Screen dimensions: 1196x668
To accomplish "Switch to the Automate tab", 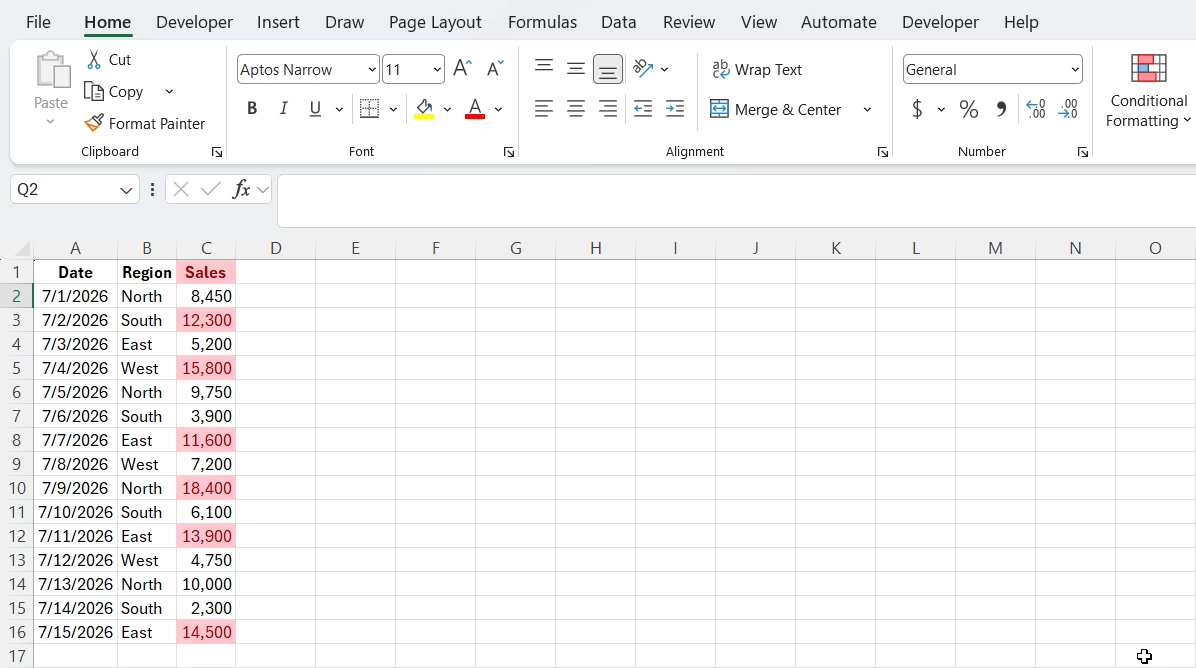I will (838, 22).
